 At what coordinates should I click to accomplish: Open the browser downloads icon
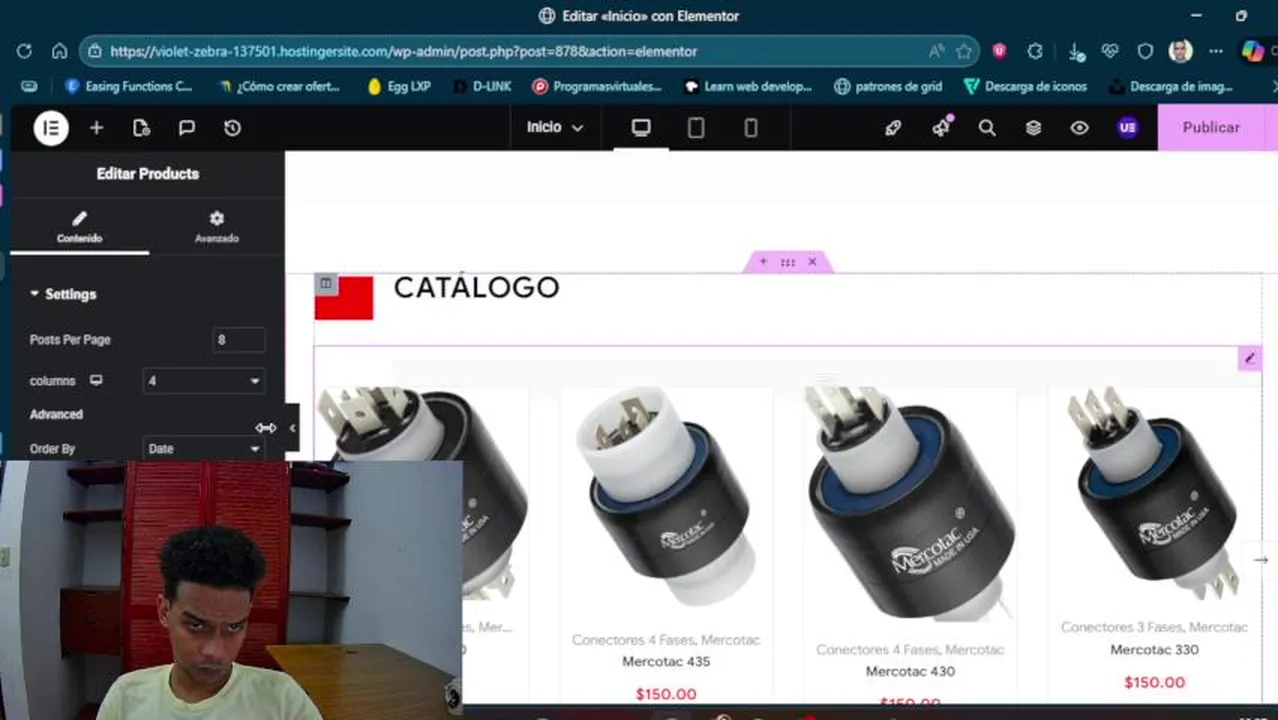pyautogui.click(x=1075, y=51)
